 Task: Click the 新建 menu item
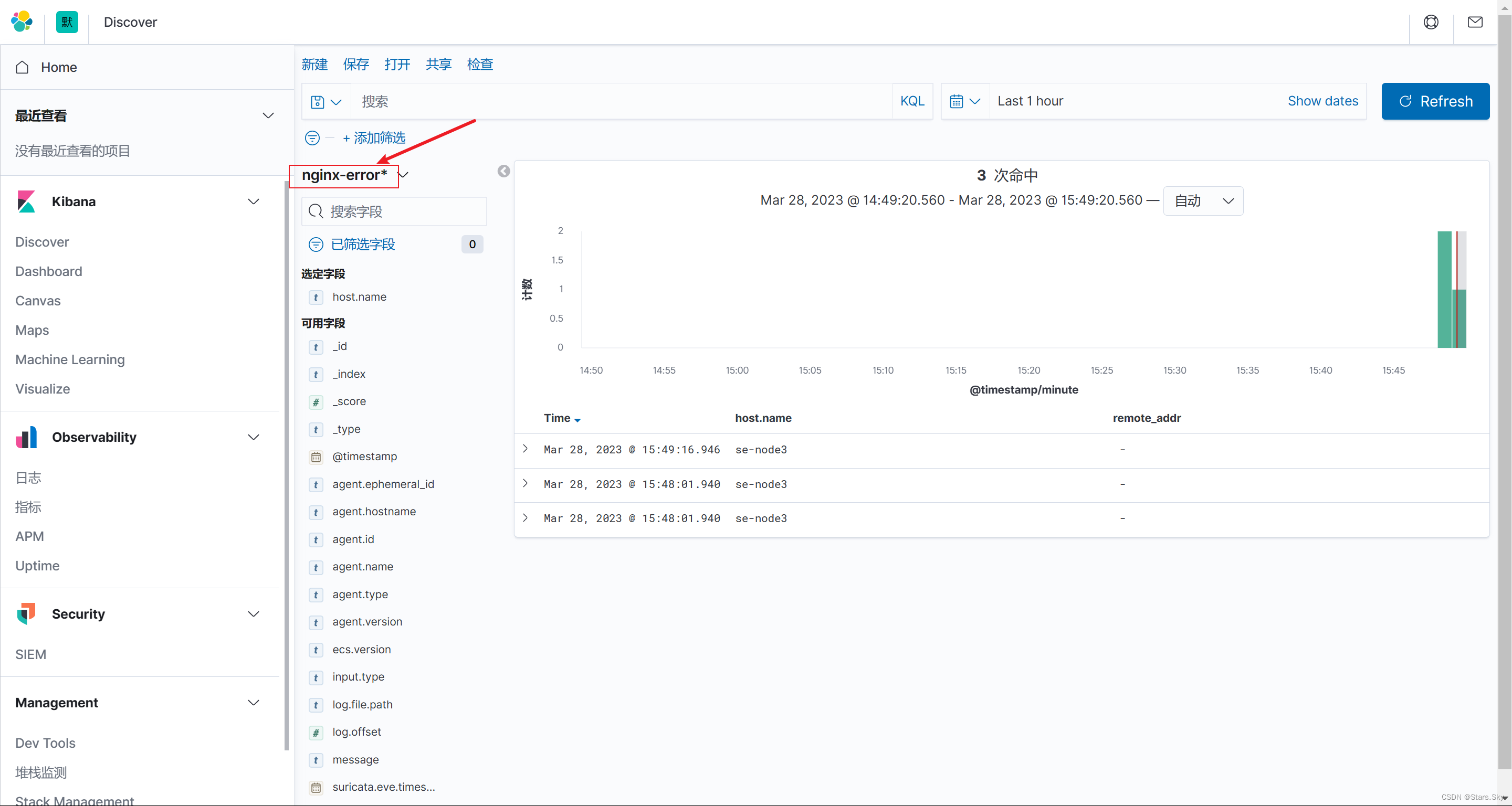(314, 65)
